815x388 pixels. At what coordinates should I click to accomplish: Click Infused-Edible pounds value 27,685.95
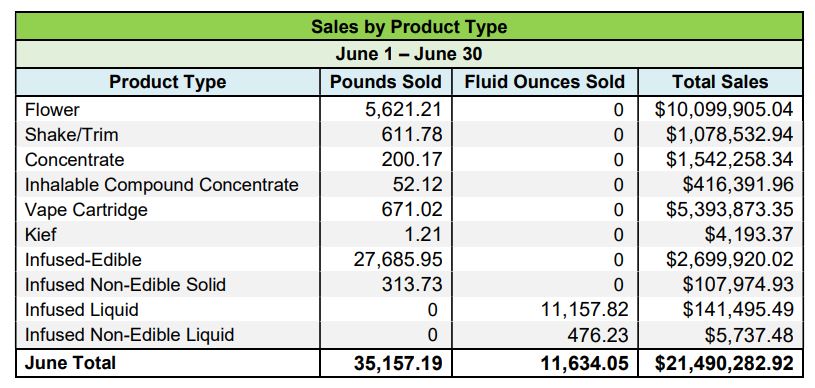tap(398, 260)
